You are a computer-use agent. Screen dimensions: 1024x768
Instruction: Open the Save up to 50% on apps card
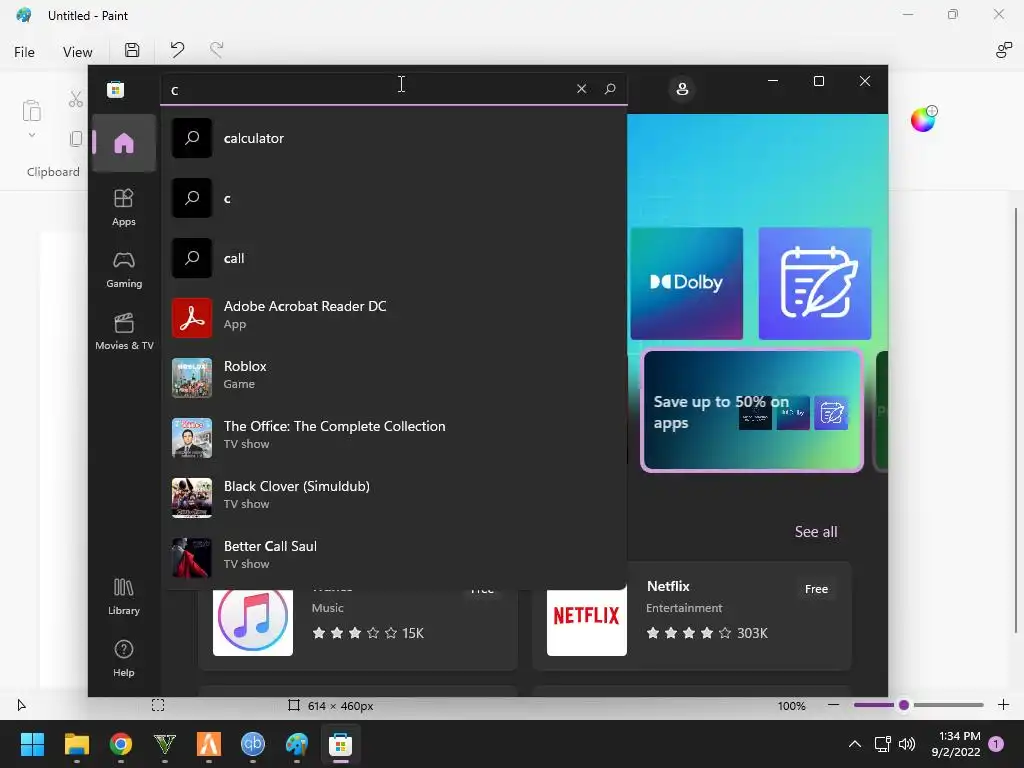click(x=752, y=411)
